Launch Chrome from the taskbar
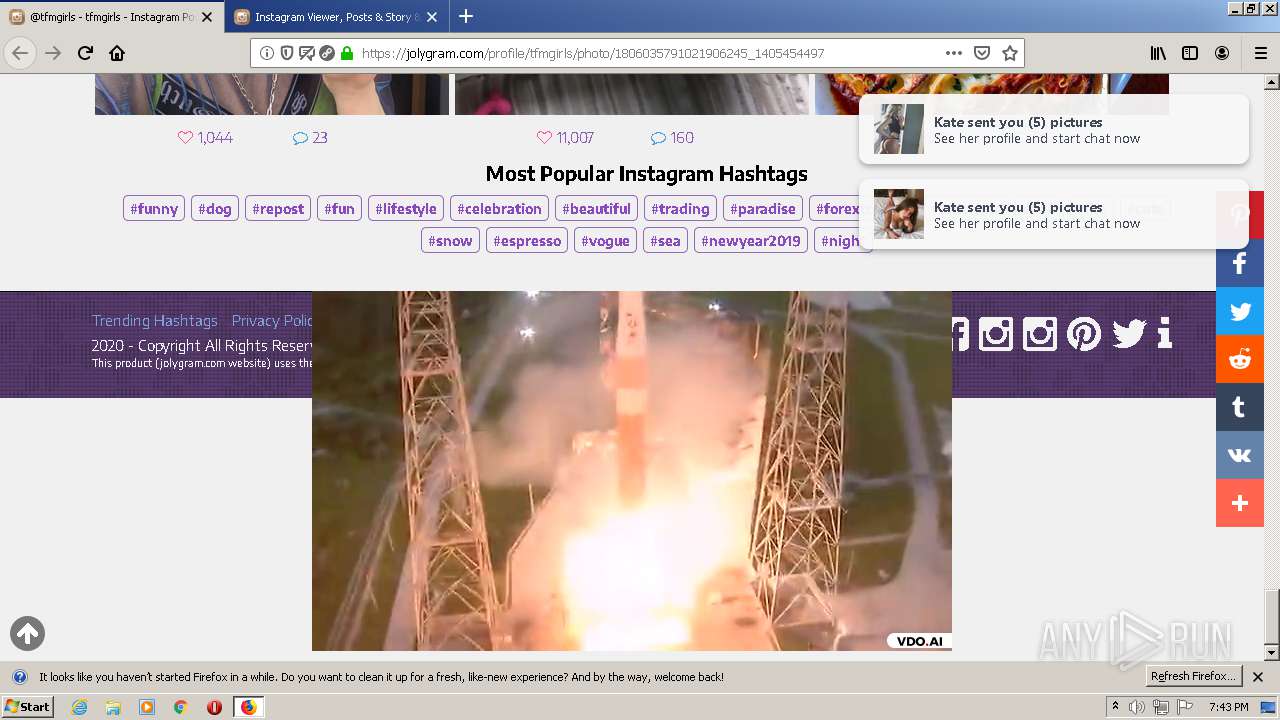 [x=181, y=707]
